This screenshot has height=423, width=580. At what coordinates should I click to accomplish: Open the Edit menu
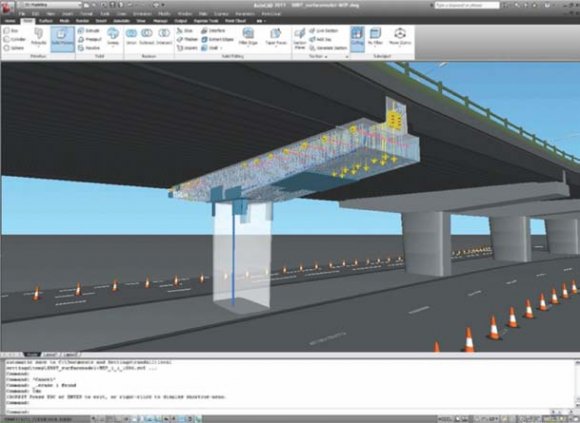pyautogui.click(x=36, y=14)
